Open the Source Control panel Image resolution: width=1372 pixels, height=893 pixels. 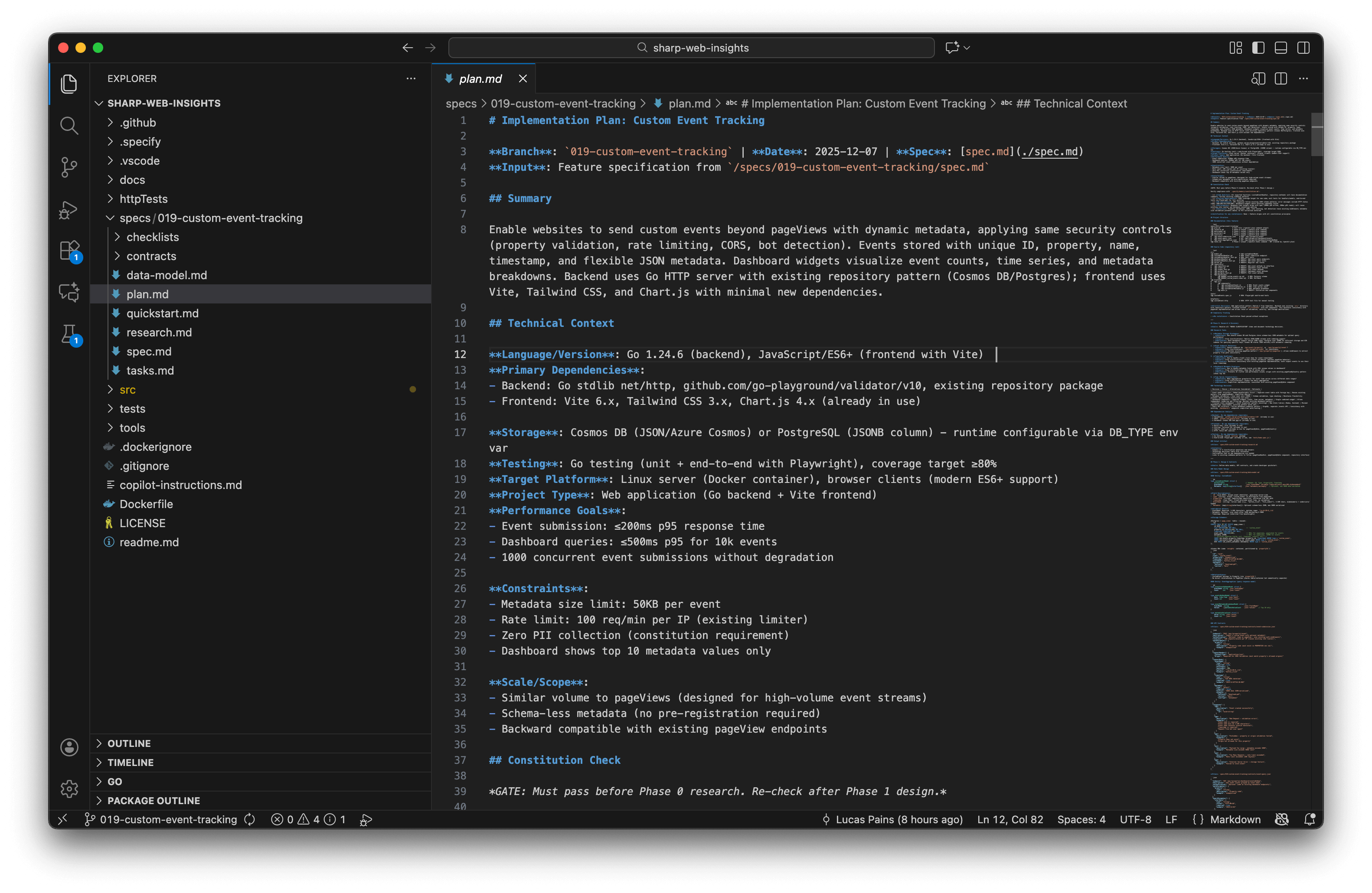point(69,168)
